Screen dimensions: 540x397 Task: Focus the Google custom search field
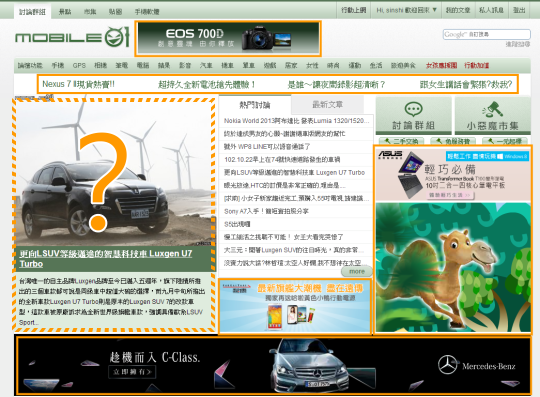pos(486,34)
